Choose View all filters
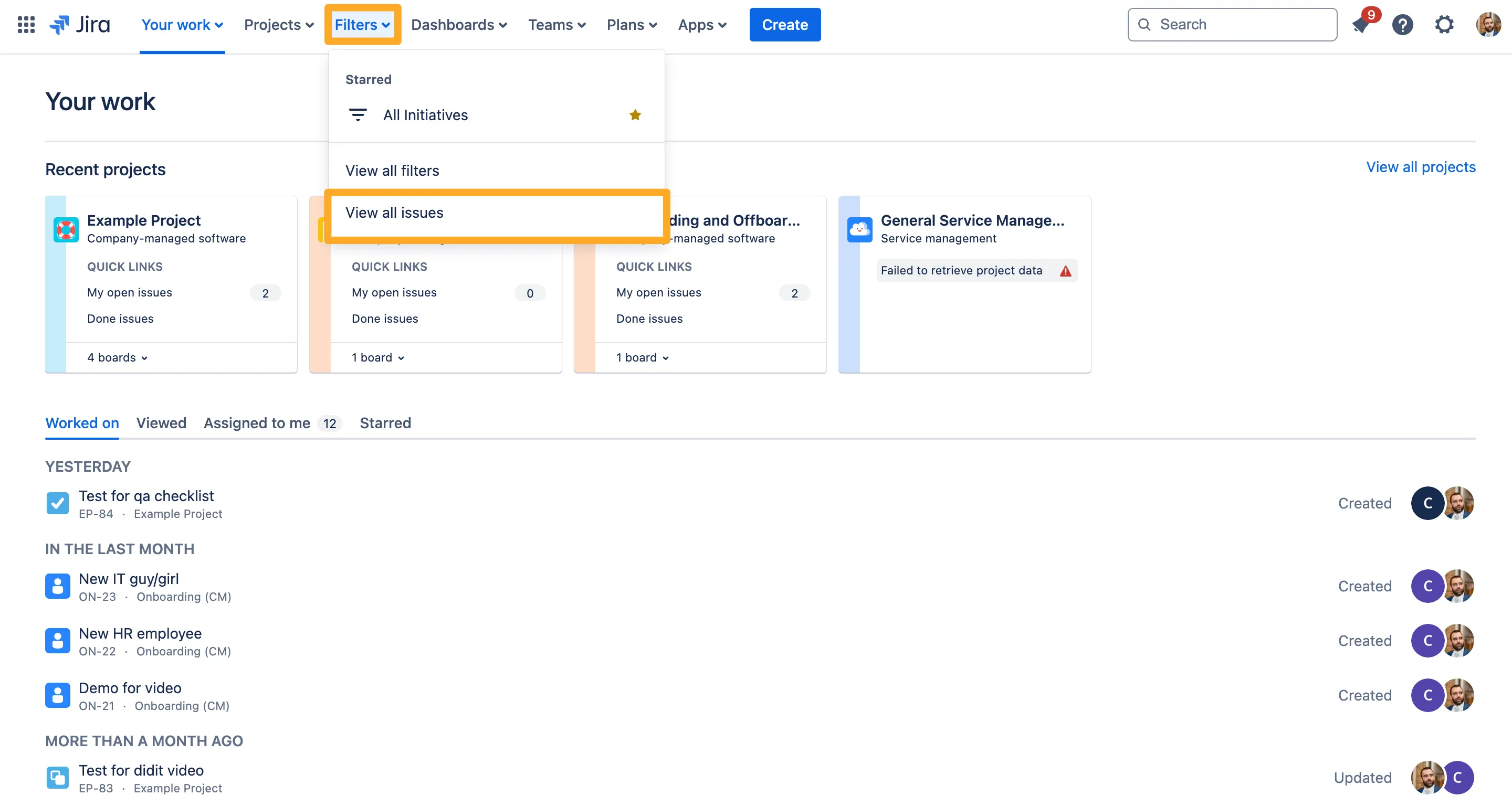This screenshot has width=1512, height=806. [x=496, y=171]
